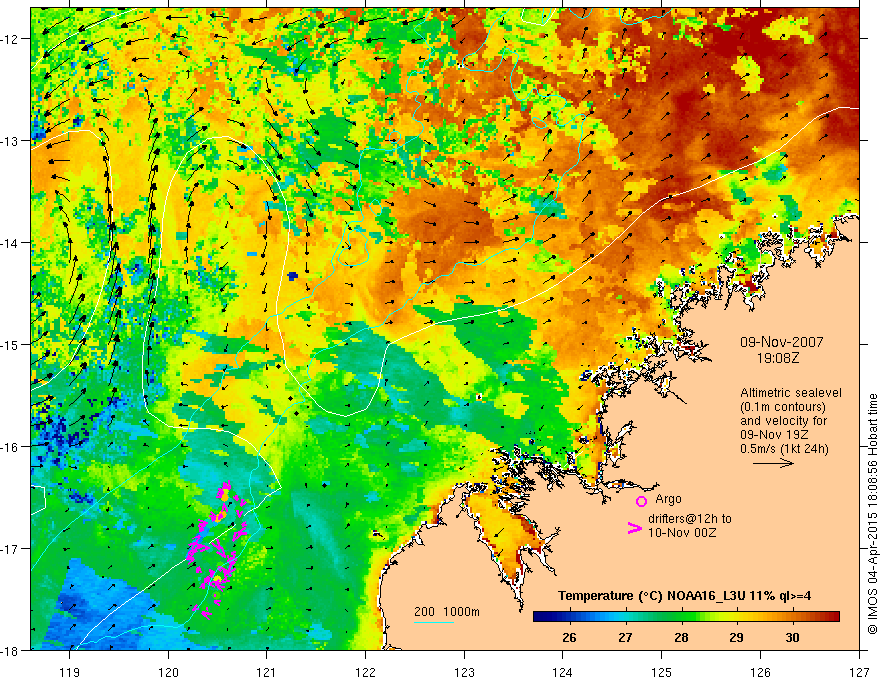The width and height of the screenshot is (880, 680).
Task: Click the longitude axis label 119
Action: tap(70, 672)
